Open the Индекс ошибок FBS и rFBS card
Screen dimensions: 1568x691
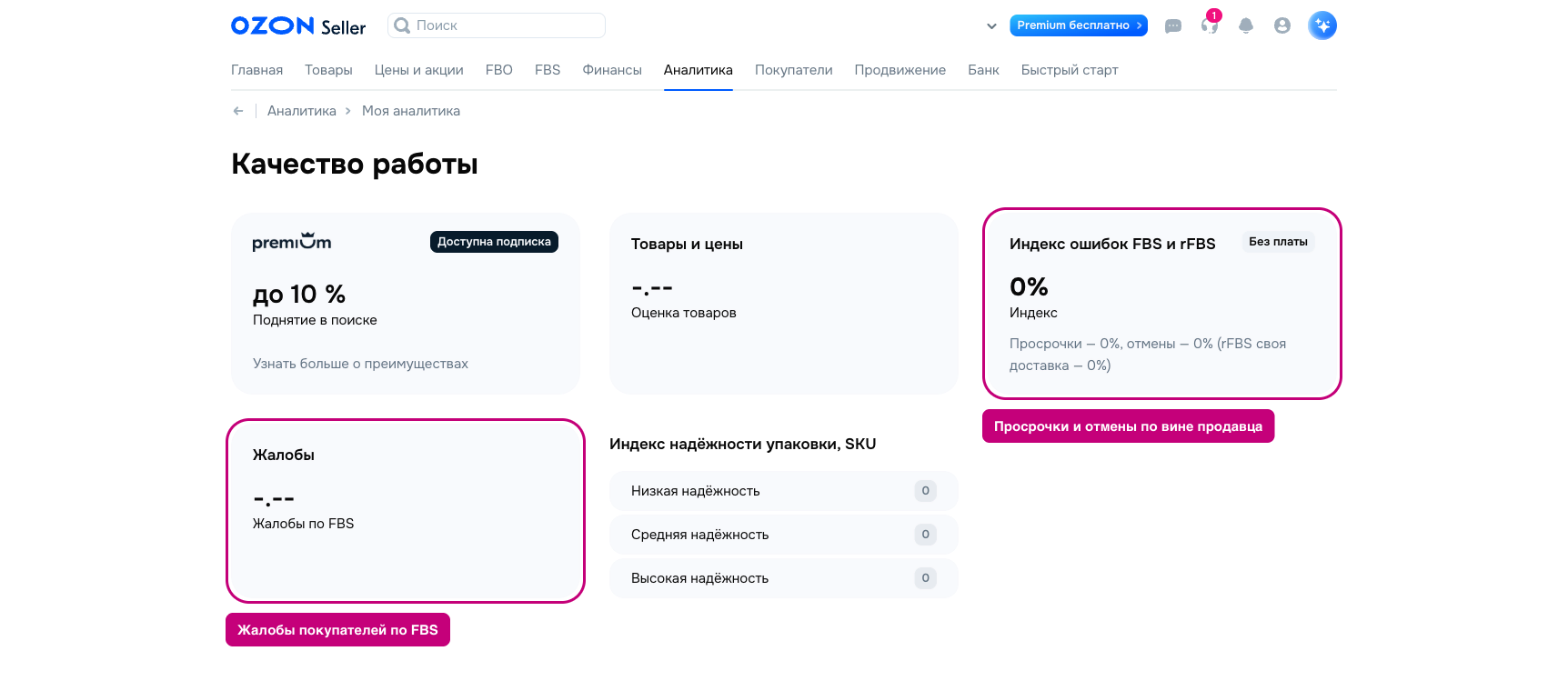point(1162,304)
